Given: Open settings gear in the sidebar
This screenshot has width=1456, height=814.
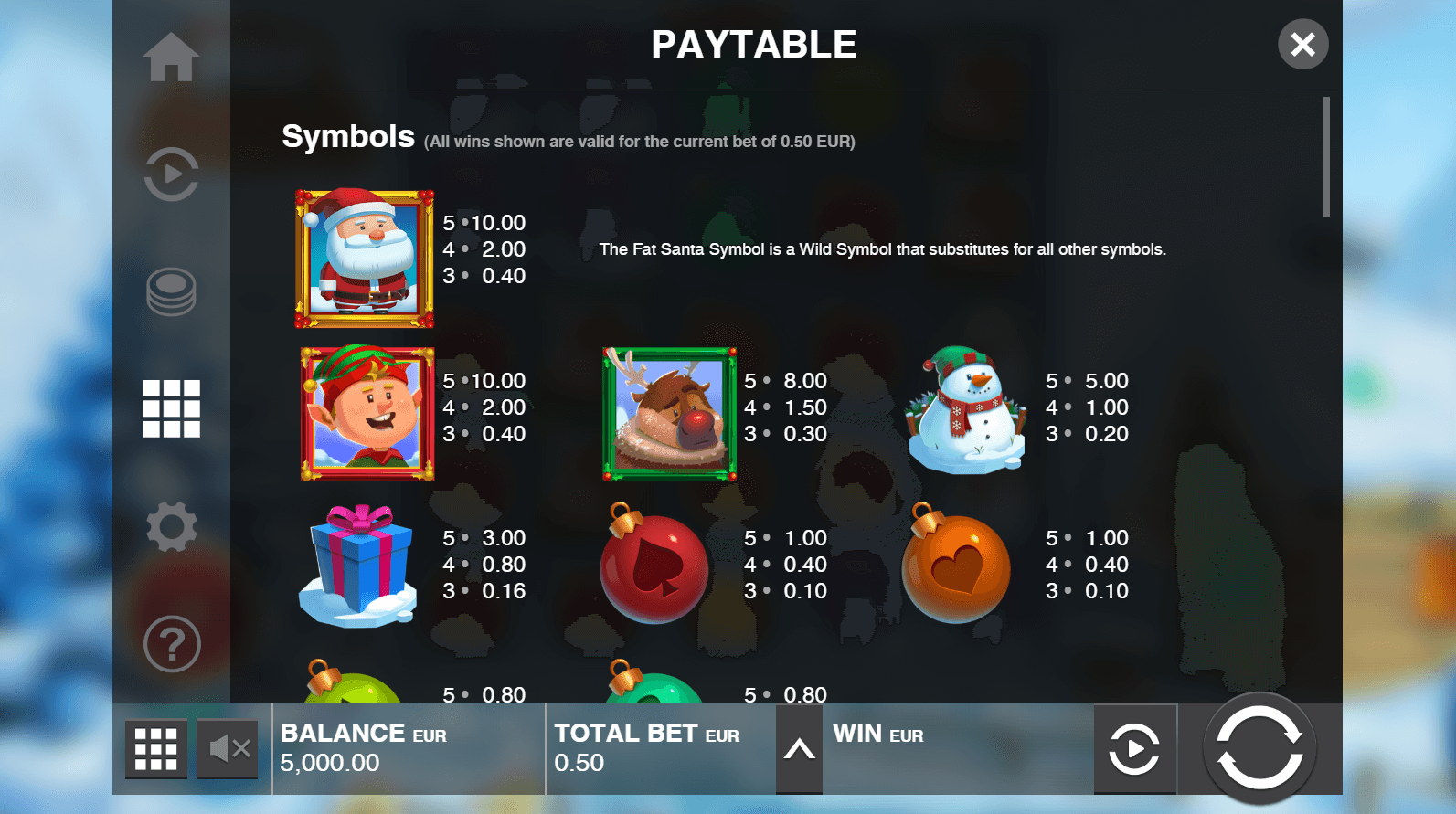Looking at the screenshot, I should [x=171, y=526].
